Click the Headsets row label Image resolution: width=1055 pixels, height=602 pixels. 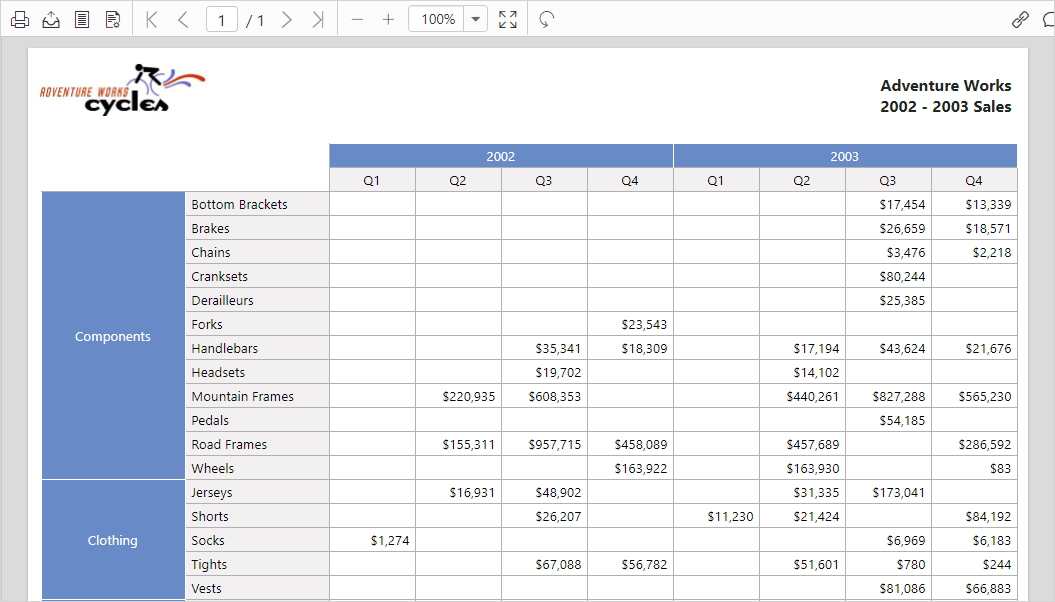tap(218, 373)
